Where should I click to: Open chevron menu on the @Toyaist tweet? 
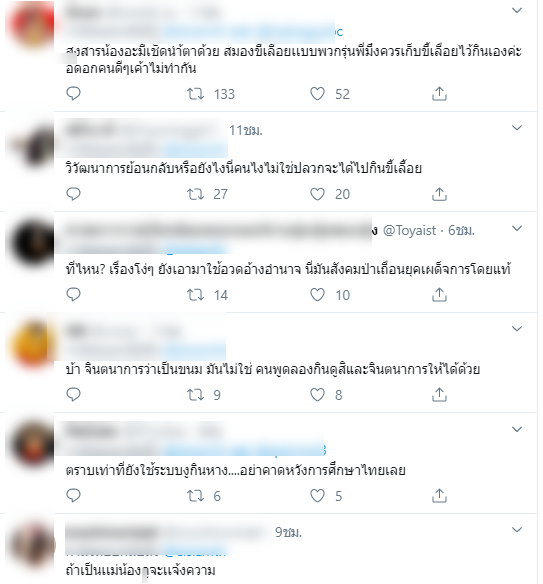point(517,229)
